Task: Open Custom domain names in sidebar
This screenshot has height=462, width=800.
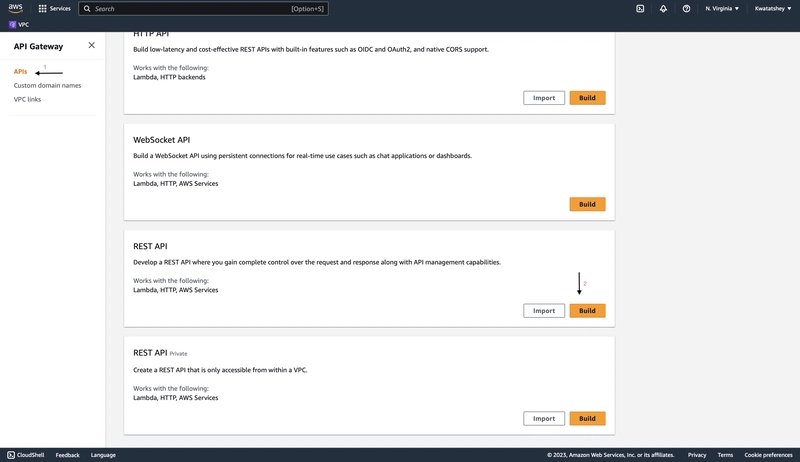Action: pos(47,85)
